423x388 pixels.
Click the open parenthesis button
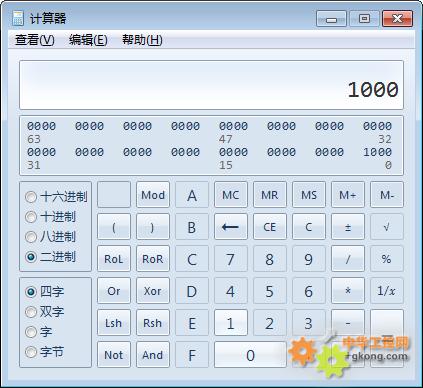114,227
